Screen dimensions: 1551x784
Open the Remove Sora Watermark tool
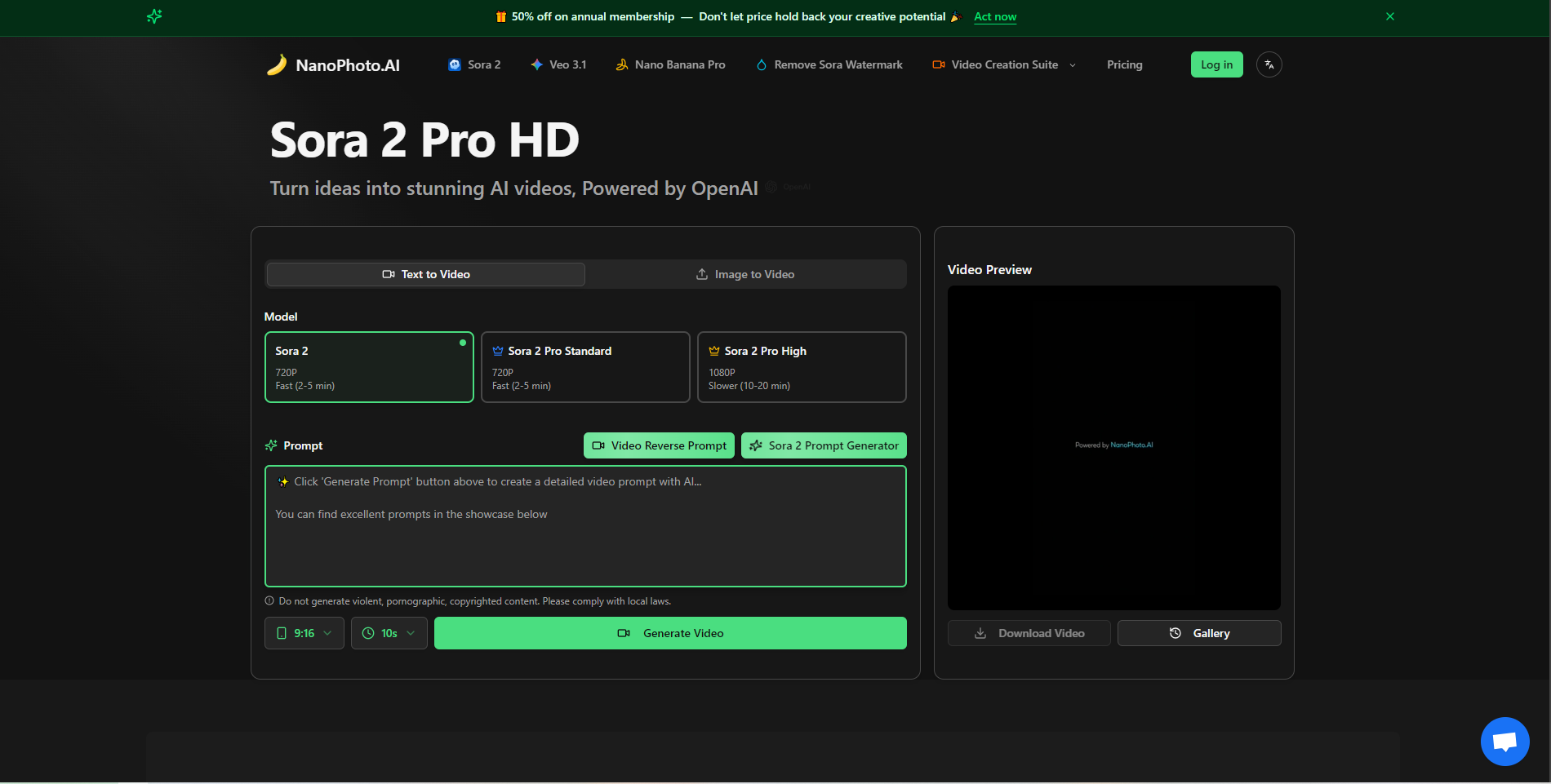point(829,64)
